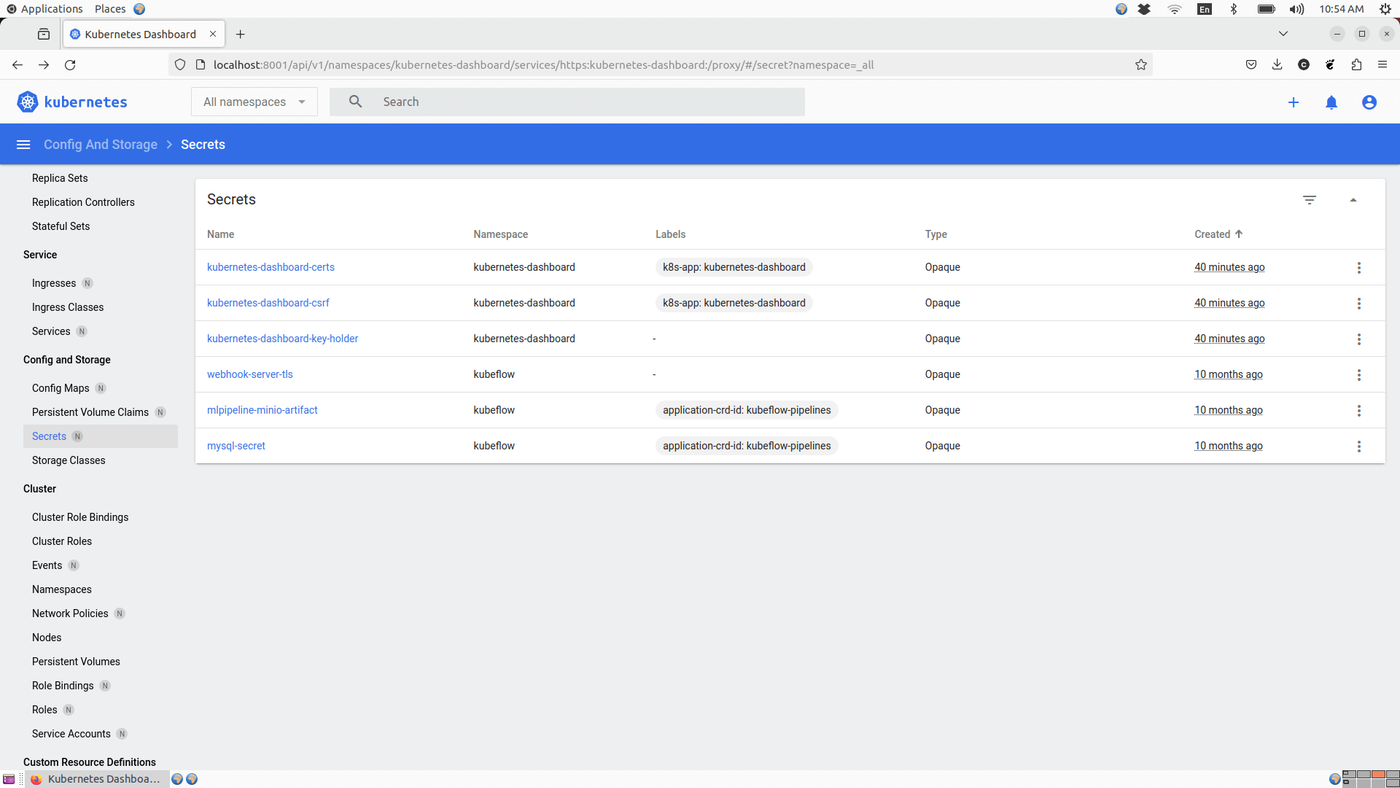The width and height of the screenshot is (1400, 788).
Task: Click the filter icon in Secrets card
Action: (x=1309, y=200)
